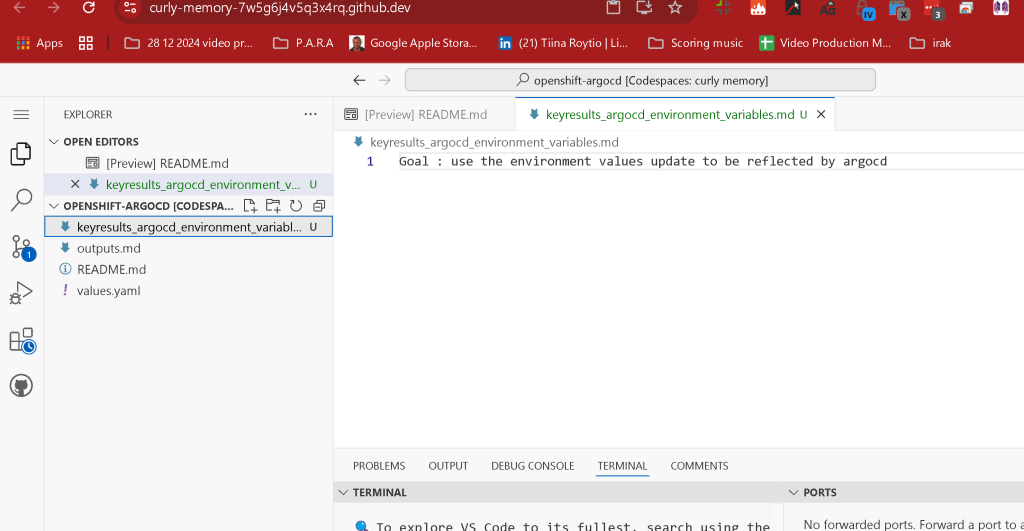Screen dimensions: 1024x531
Task: Click the install app icon in address bar
Action: click(644, 8)
